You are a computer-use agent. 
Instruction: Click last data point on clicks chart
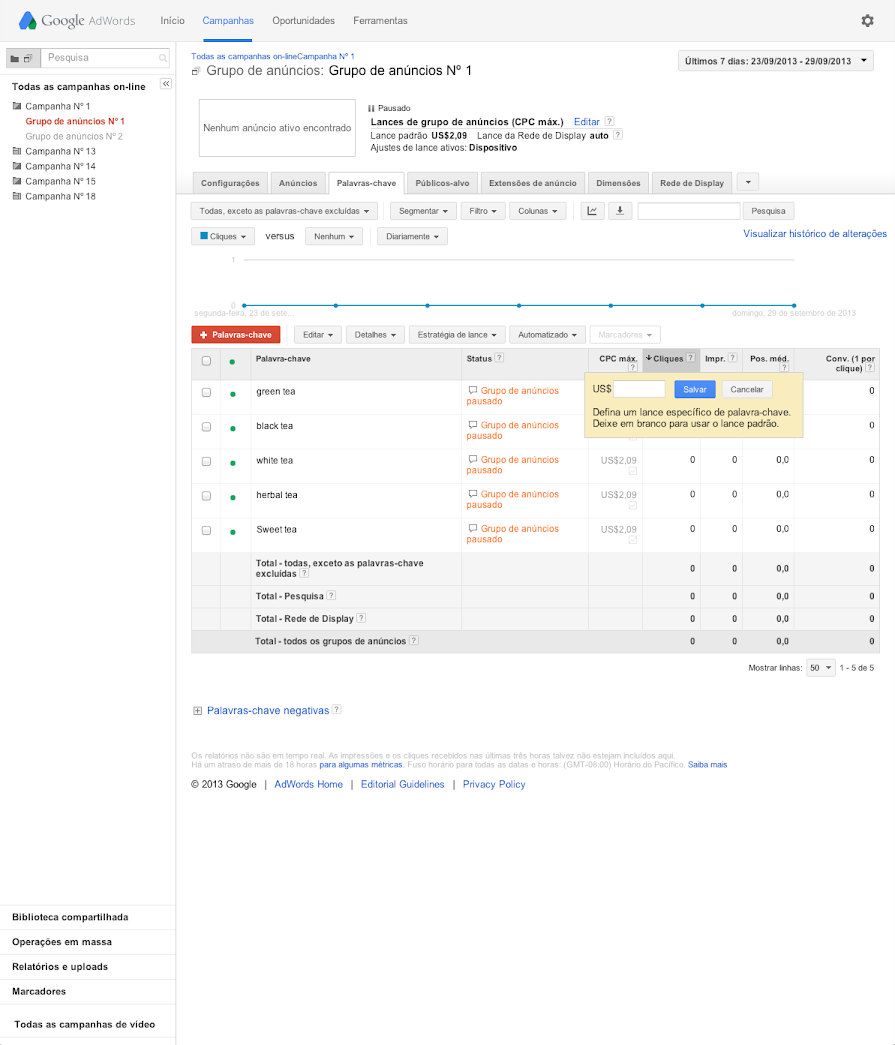pyautogui.click(x=794, y=305)
